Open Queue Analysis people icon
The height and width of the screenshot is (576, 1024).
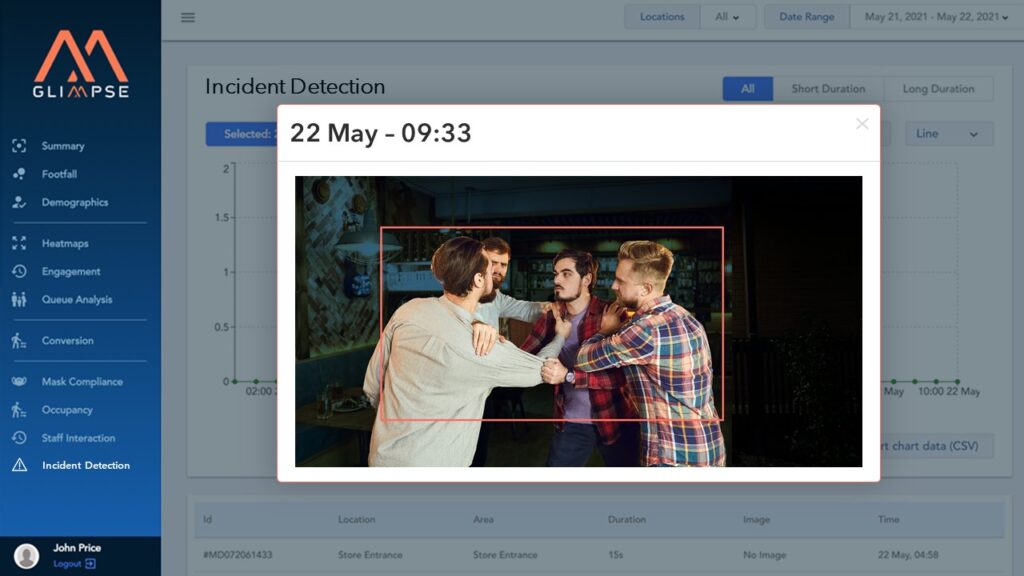[x=19, y=299]
